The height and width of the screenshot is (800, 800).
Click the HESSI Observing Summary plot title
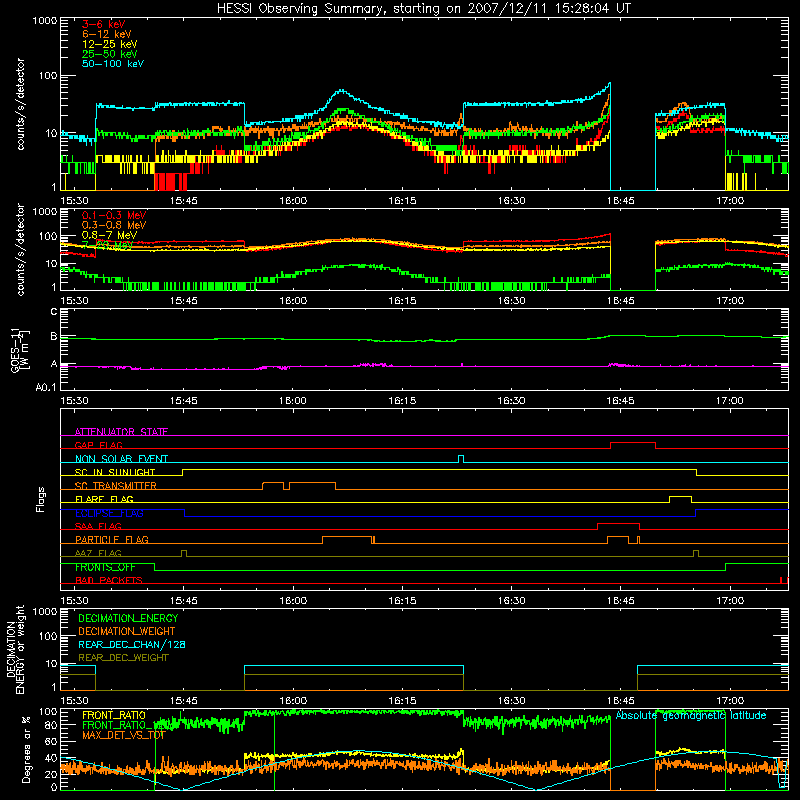(x=424, y=9)
